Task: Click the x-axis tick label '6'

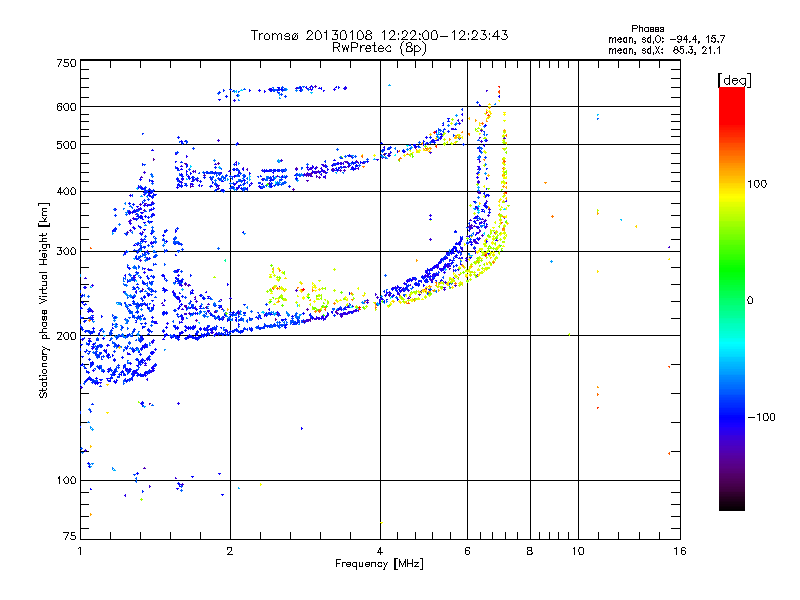Action: pyautogui.click(x=467, y=551)
